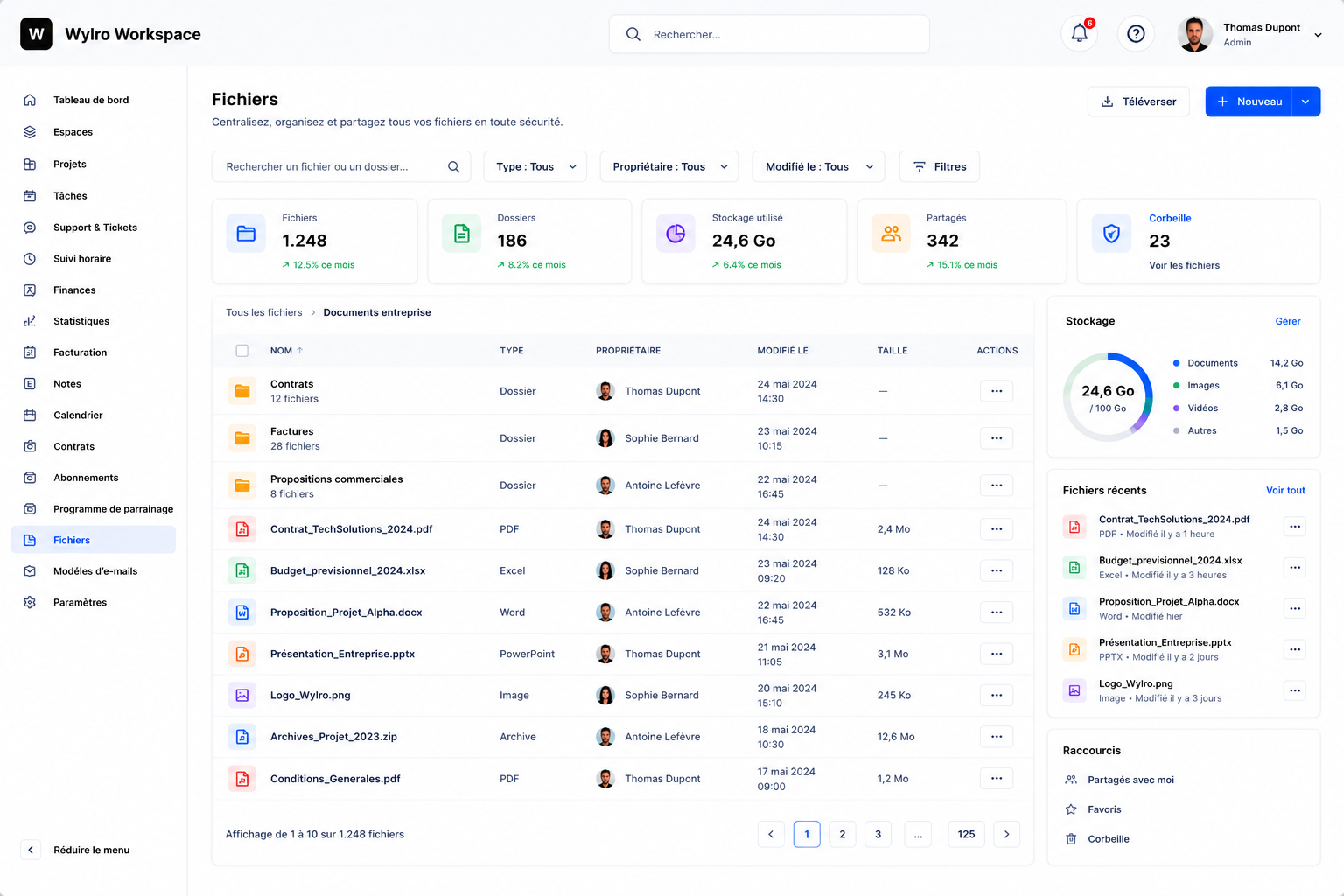Open the help question mark icon

1136,34
